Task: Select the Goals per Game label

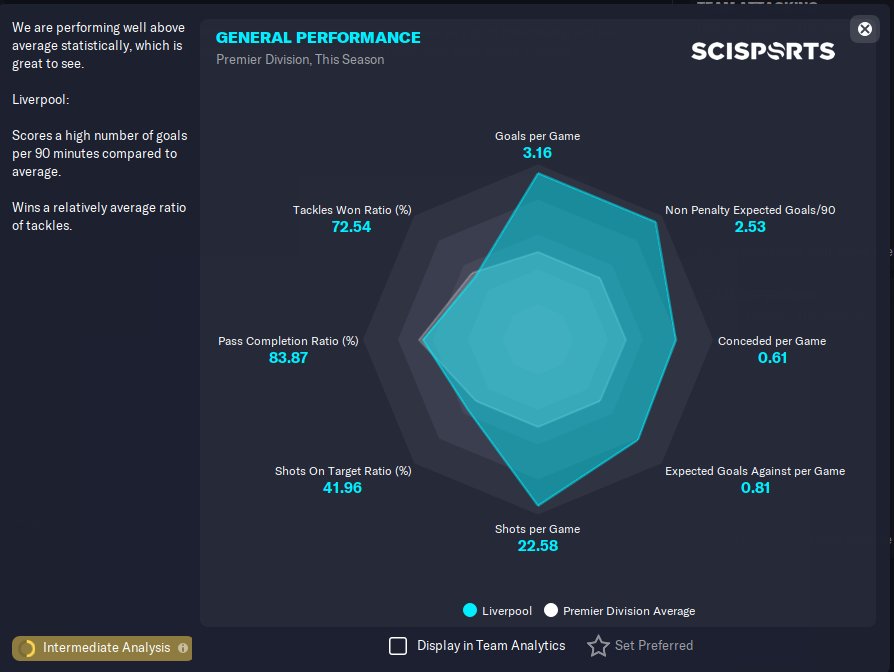Action: tap(537, 136)
